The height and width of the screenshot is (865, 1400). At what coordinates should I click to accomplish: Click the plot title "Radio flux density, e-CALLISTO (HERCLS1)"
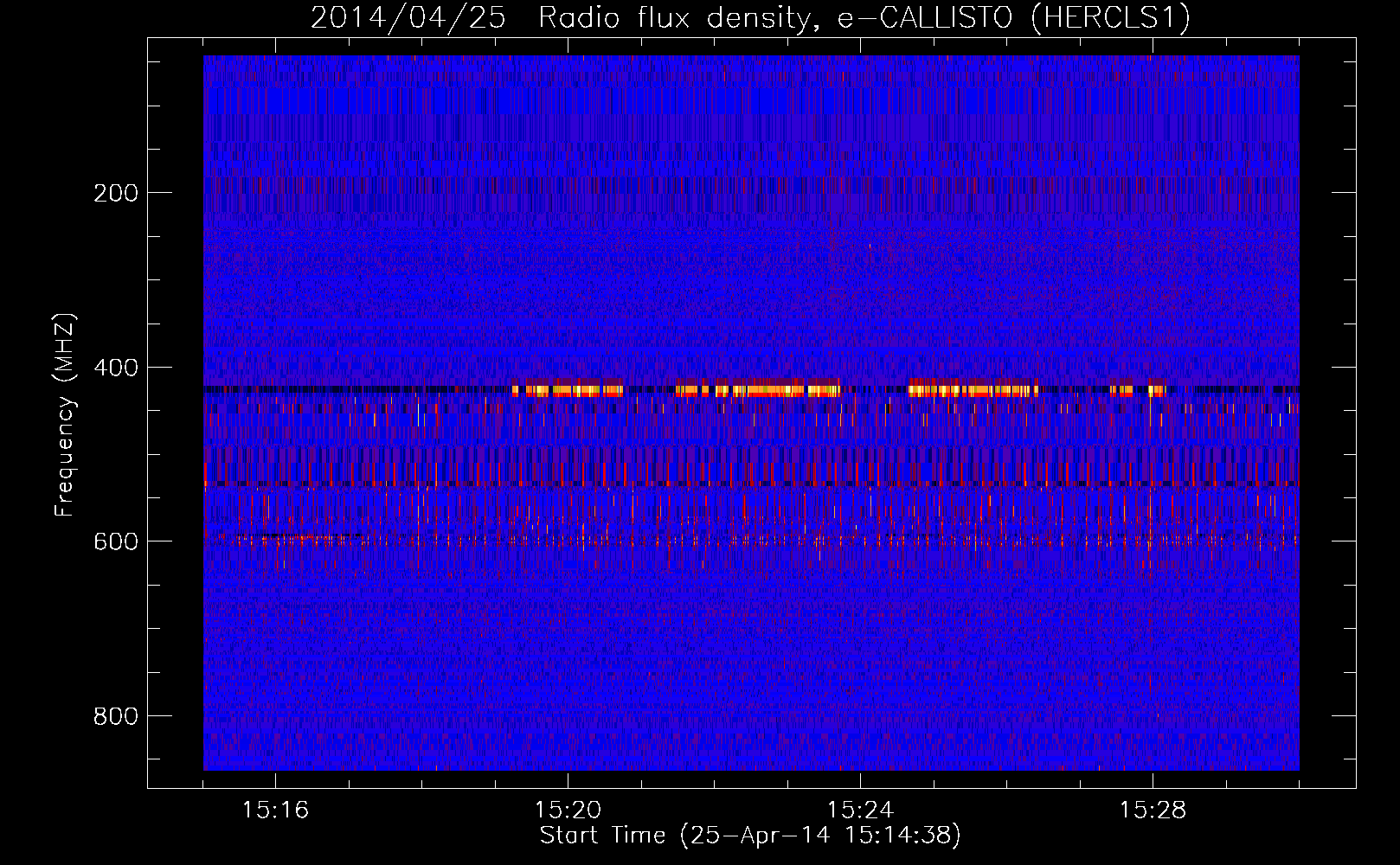864,17
